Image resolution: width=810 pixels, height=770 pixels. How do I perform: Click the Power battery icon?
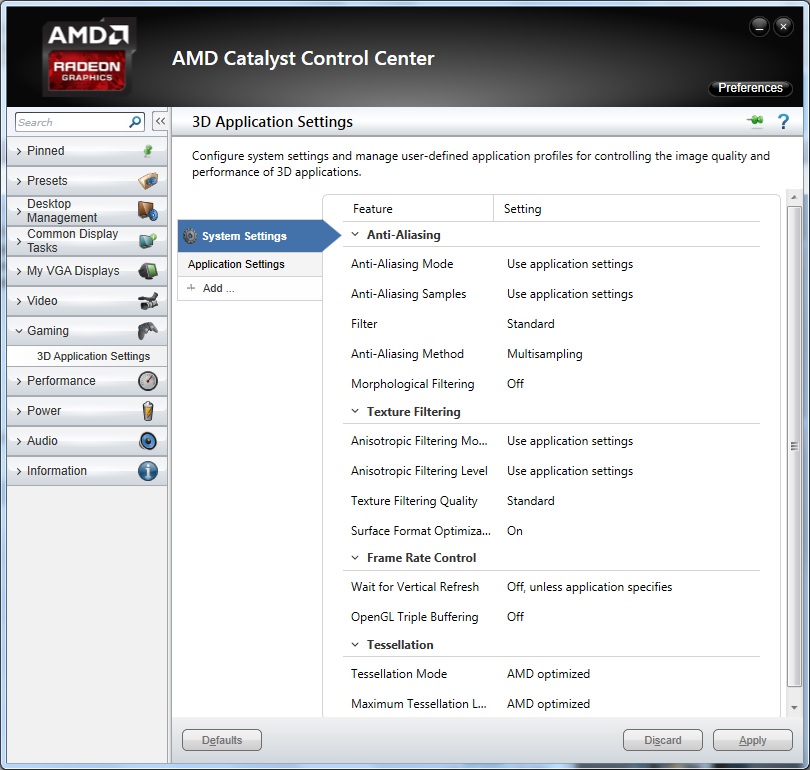147,411
